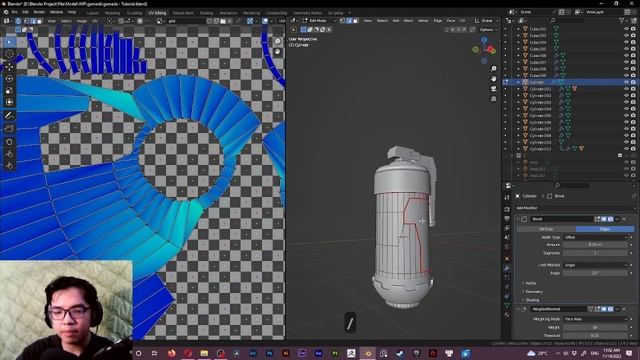Disable Cube.006 in renders via camera icon
The width and height of the screenshot is (640, 360).
coord(633,56)
